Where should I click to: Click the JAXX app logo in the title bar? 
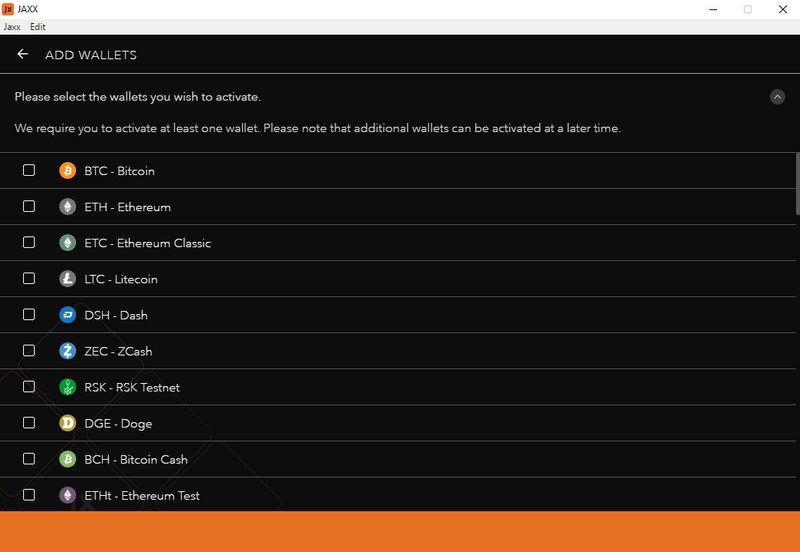point(8,9)
